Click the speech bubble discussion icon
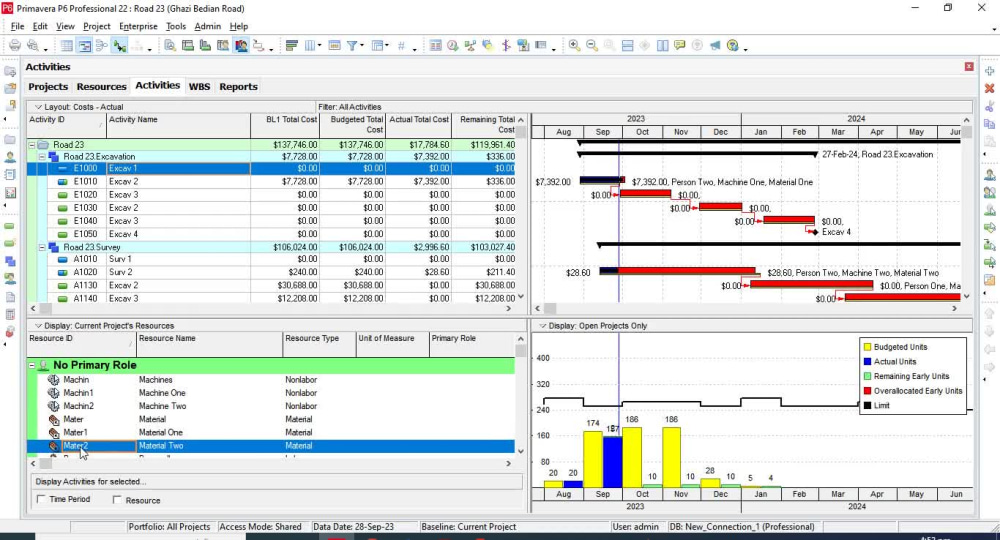Image resolution: width=1000 pixels, height=540 pixels. [x=680, y=45]
